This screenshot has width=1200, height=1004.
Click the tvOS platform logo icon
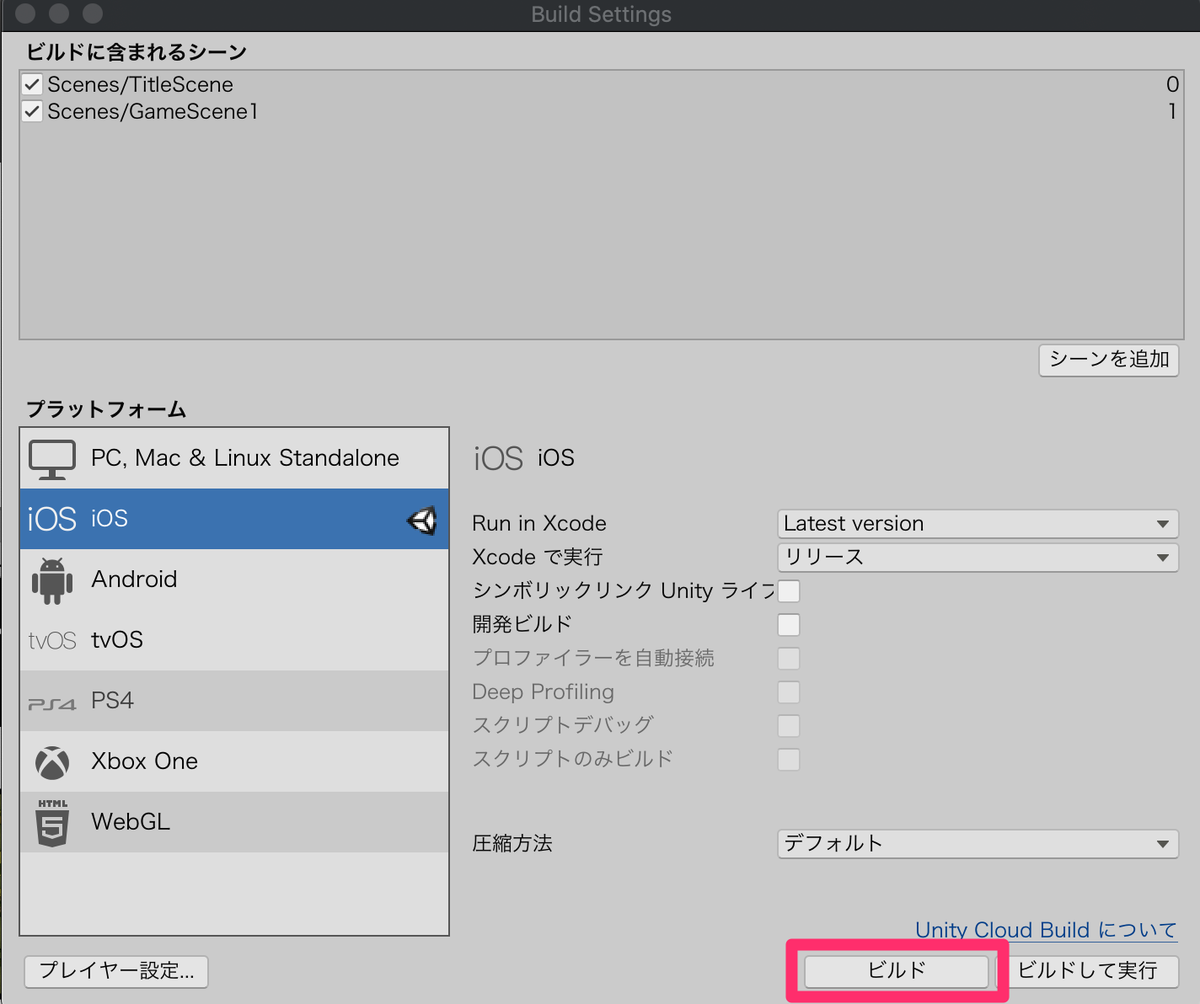coord(53,641)
